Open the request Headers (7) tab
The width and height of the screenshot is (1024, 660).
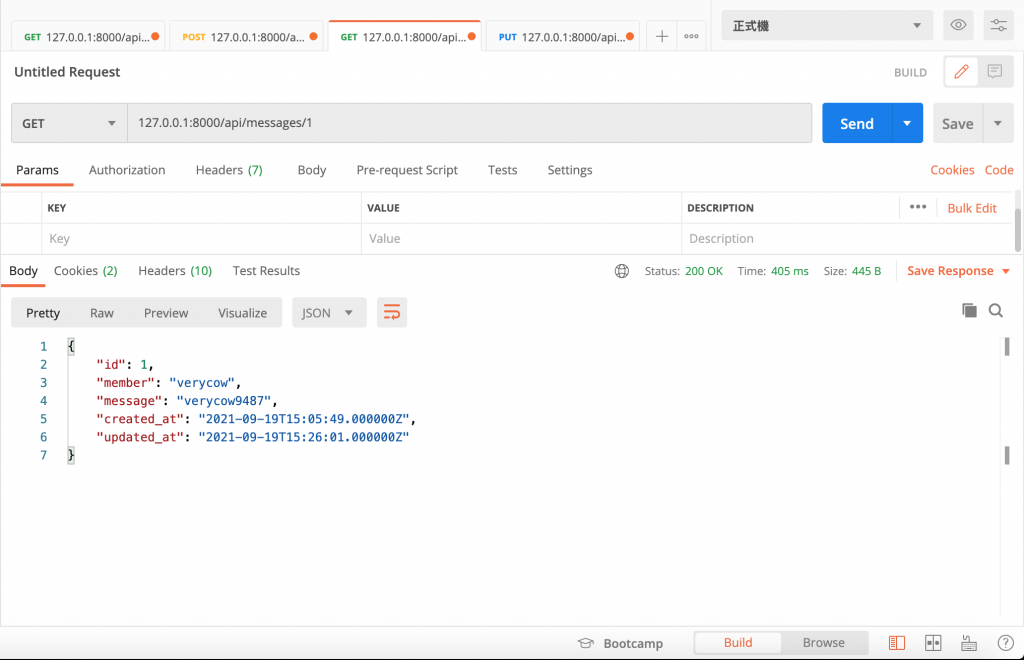[x=229, y=170]
